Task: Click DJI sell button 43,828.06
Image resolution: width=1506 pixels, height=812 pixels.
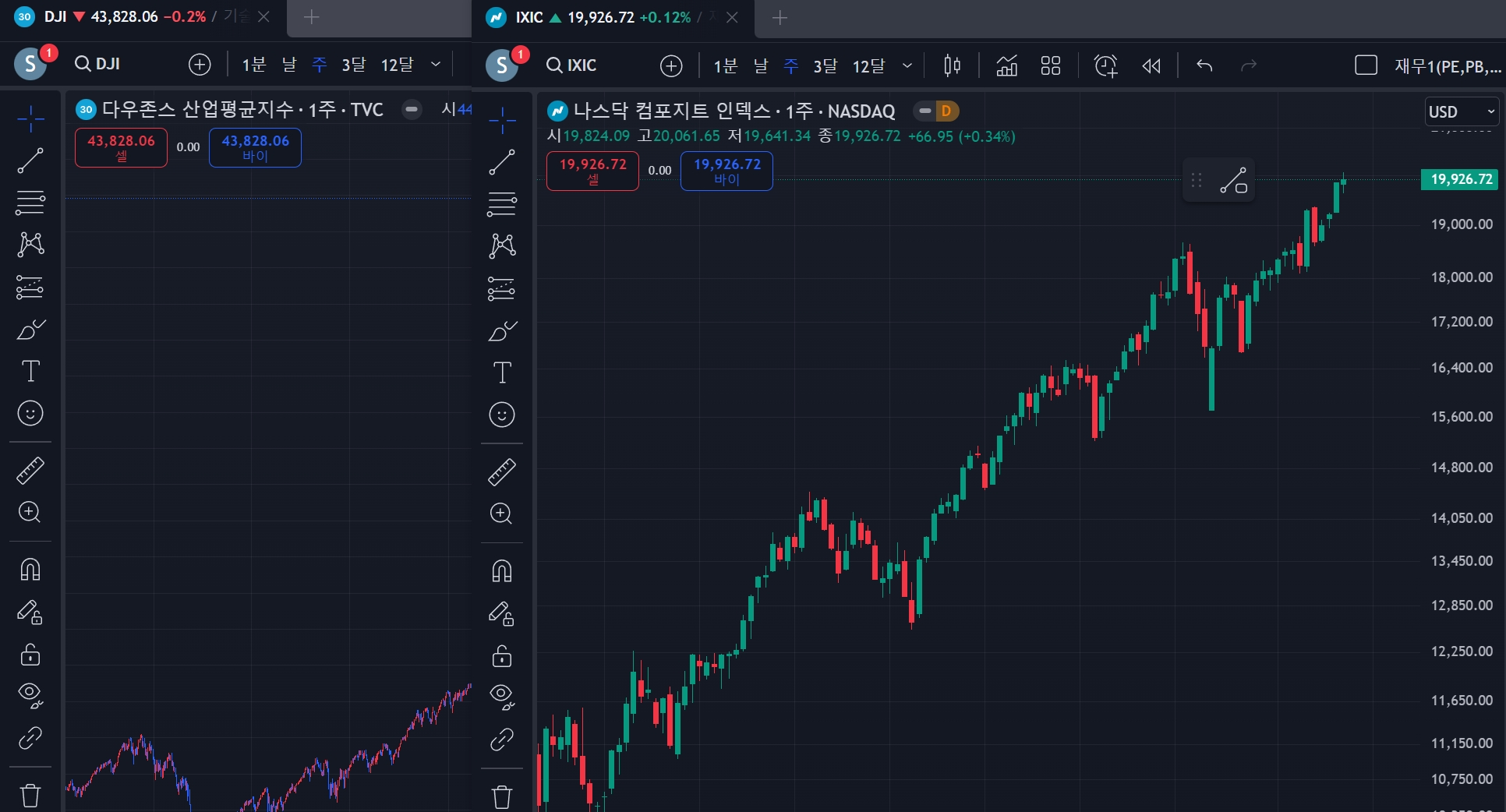Action: [x=121, y=147]
